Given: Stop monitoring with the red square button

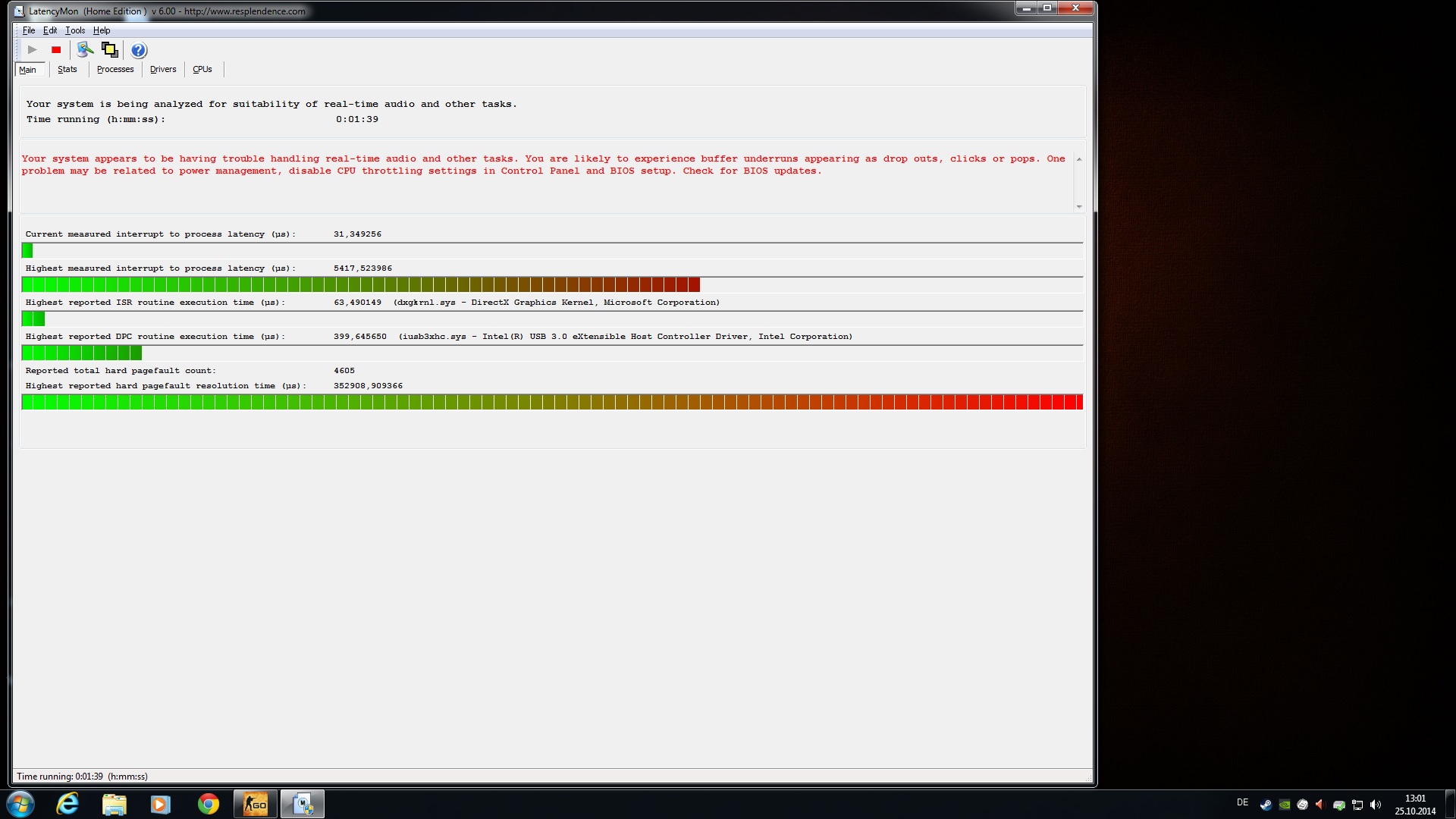Looking at the screenshot, I should 56,50.
